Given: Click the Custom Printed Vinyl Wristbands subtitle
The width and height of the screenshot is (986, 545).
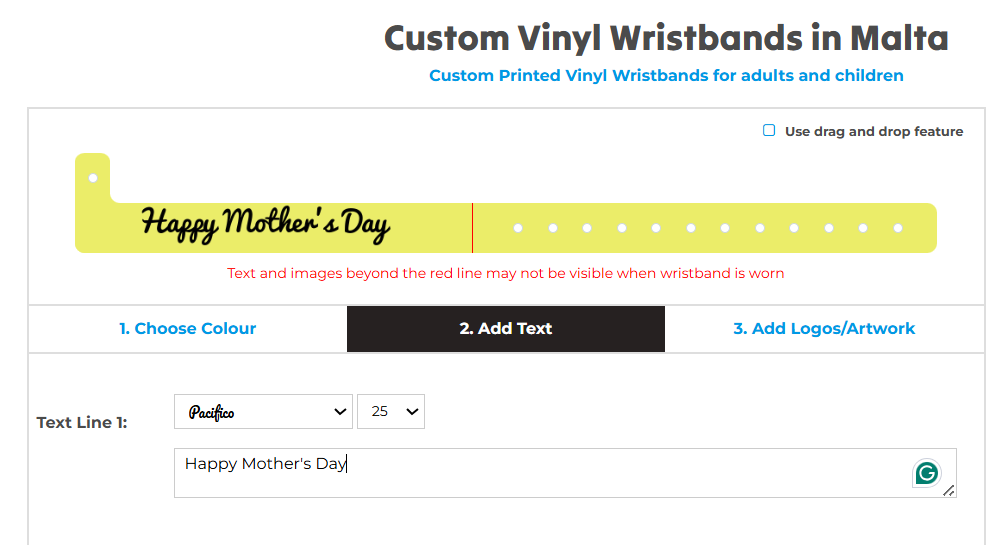Looking at the screenshot, I should [x=666, y=75].
